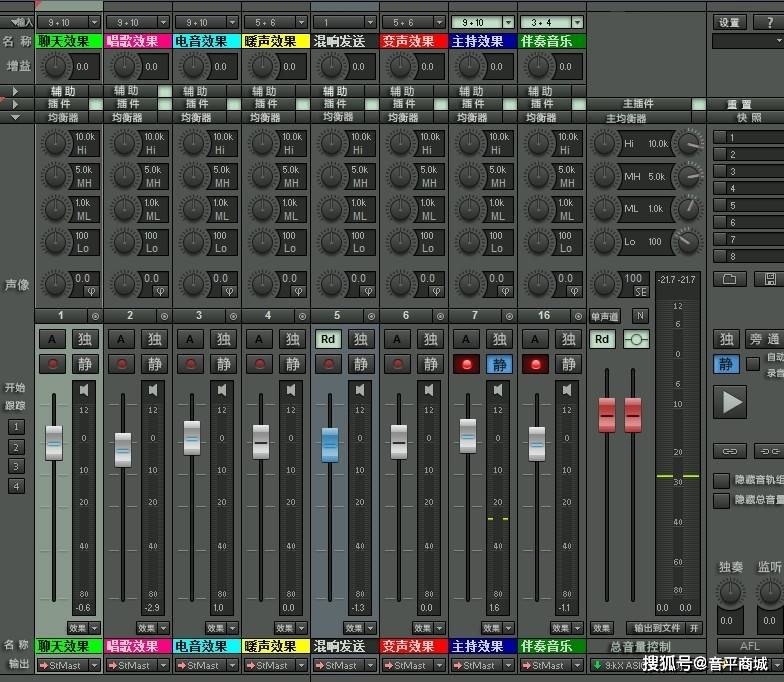Image resolution: width=784 pixels, height=682 pixels.
Task: Solo the 电音效果 channel
Action: (224, 339)
